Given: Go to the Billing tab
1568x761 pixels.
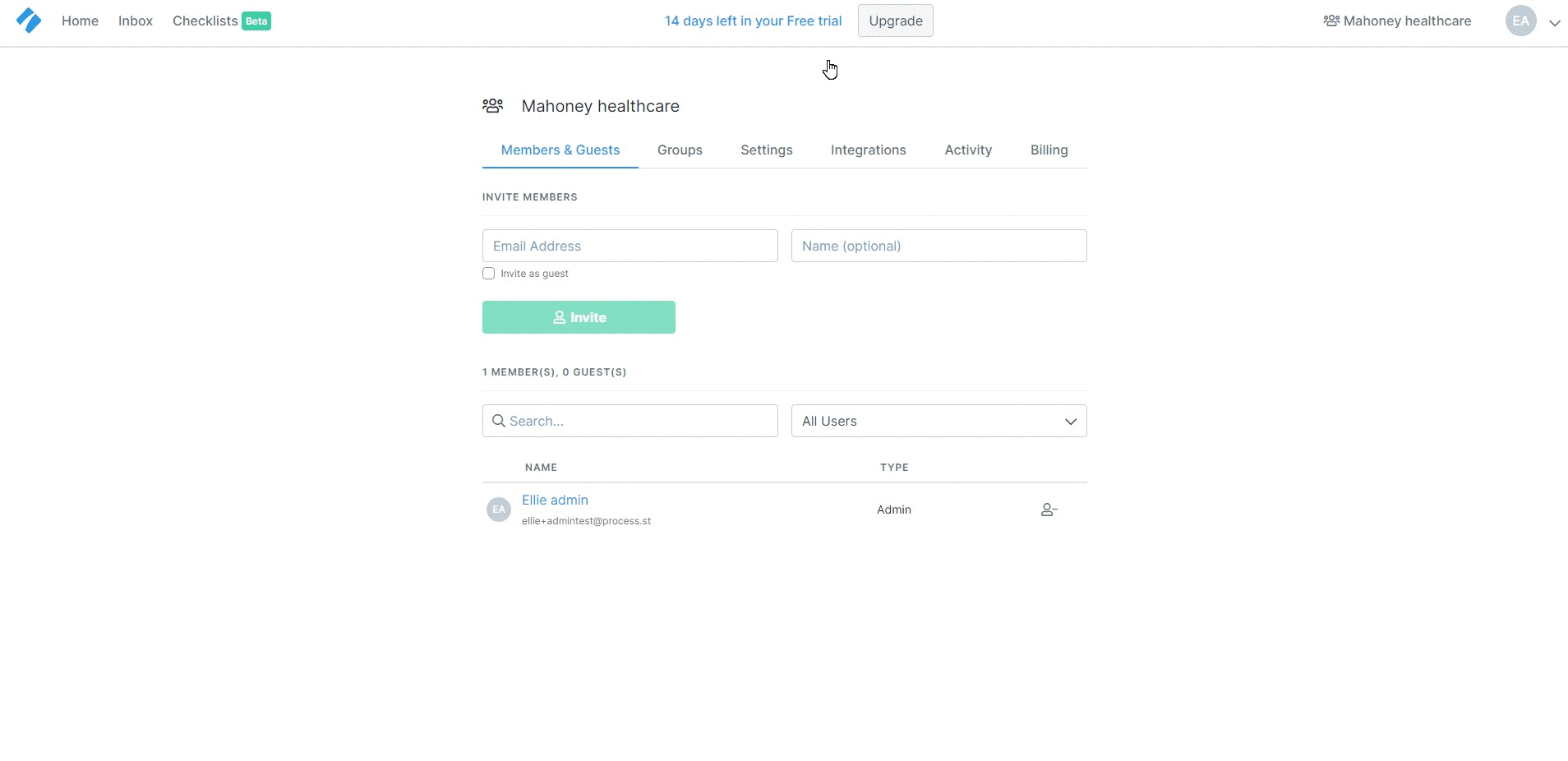Looking at the screenshot, I should (x=1049, y=150).
